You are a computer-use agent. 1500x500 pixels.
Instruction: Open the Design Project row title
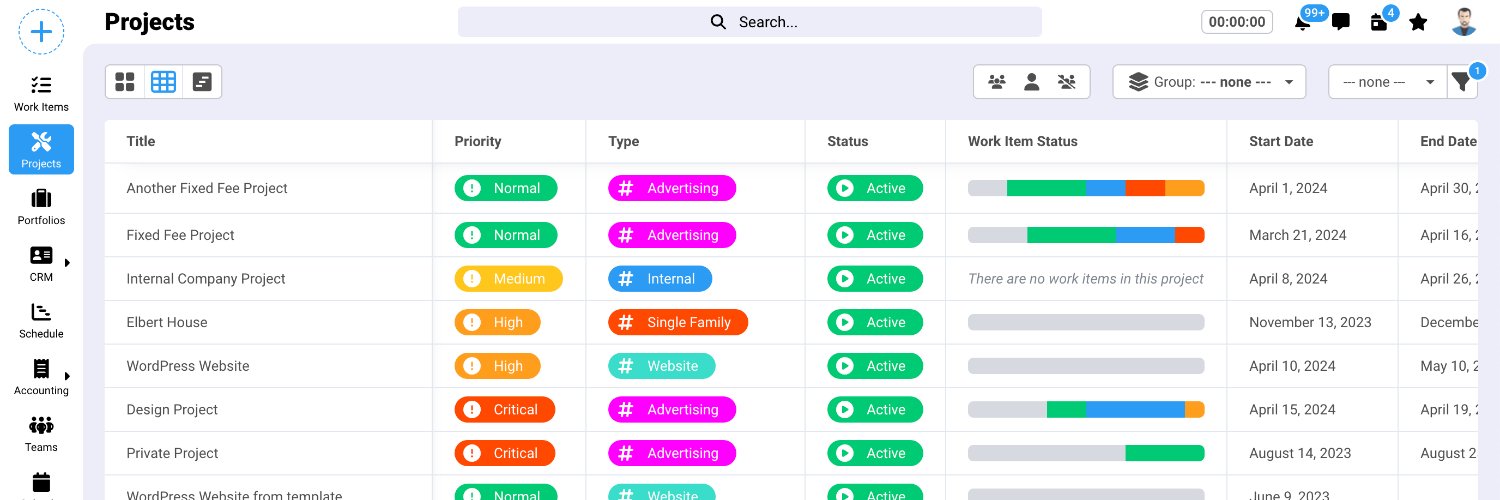click(x=172, y=409)
